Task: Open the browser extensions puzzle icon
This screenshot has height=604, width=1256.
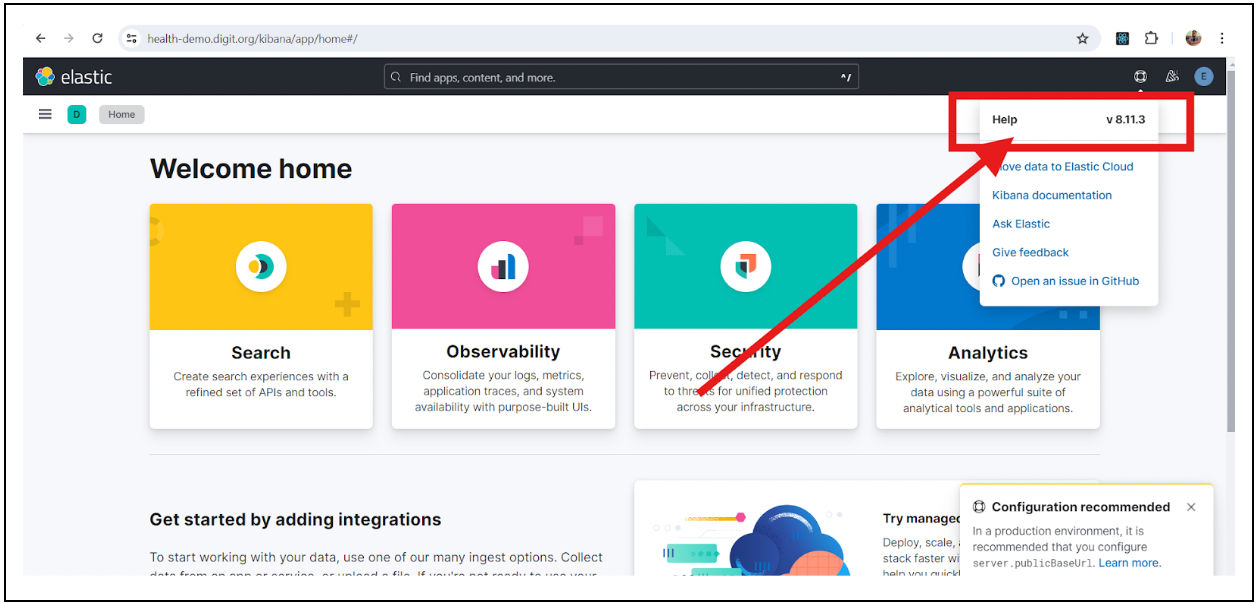Action: pos(1151,38)
